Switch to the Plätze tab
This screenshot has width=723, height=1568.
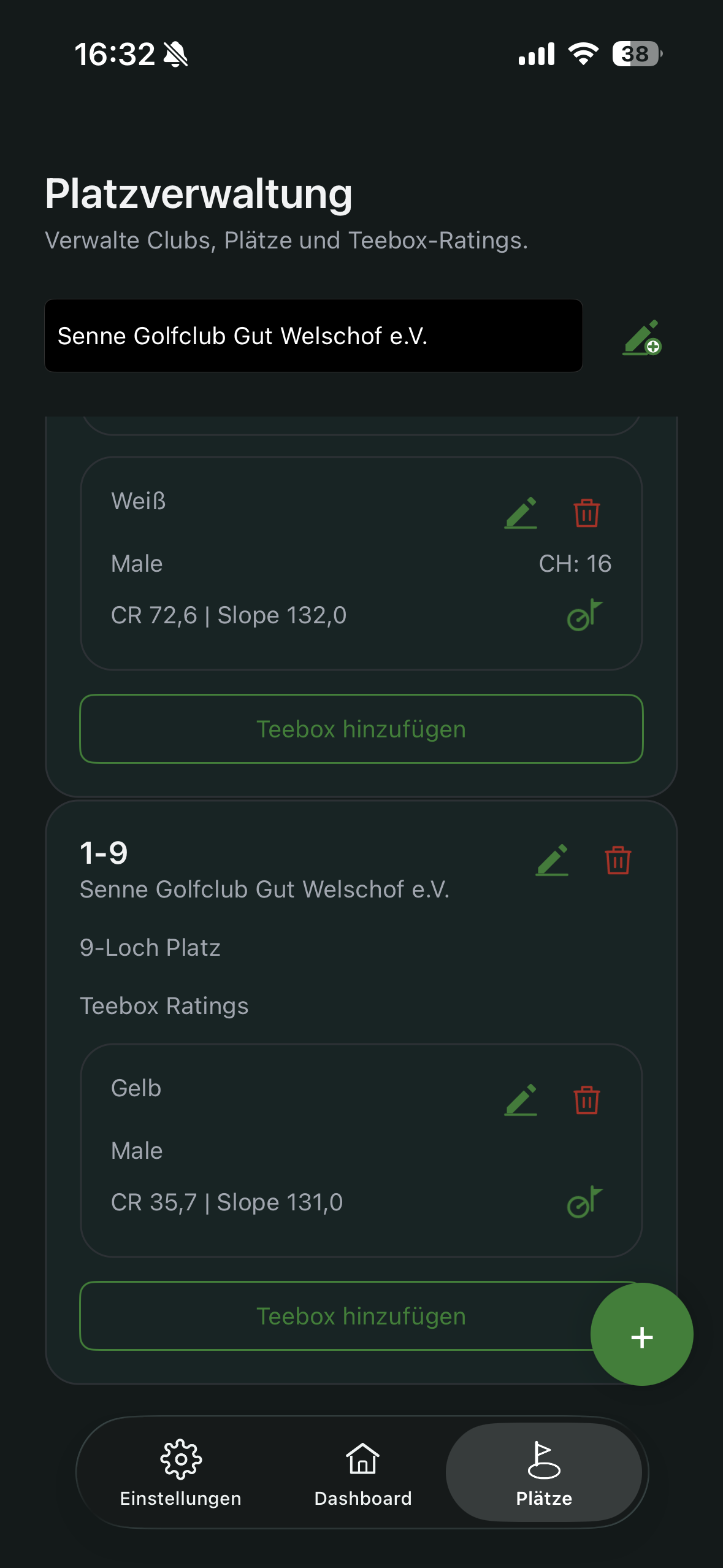[543, 1472]
